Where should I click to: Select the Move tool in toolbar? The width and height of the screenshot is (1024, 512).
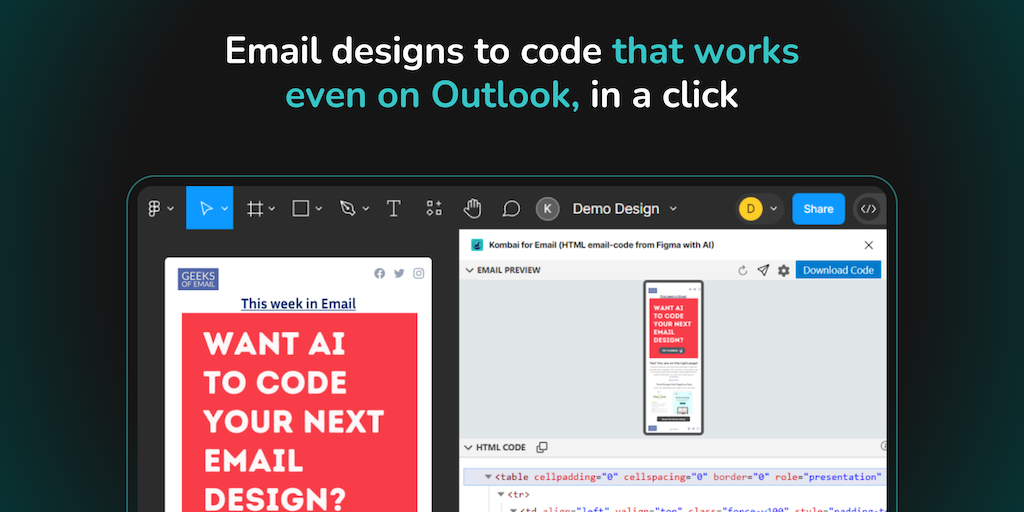[x=205, y=208]
